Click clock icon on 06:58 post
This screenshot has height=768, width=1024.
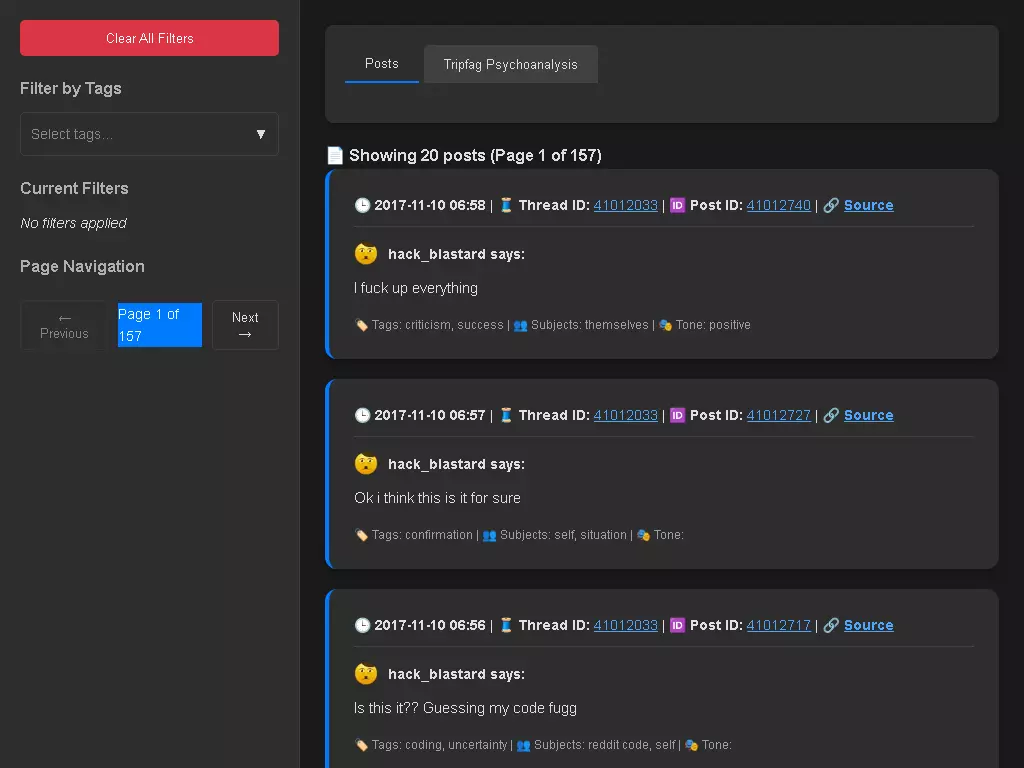point(362,205)
